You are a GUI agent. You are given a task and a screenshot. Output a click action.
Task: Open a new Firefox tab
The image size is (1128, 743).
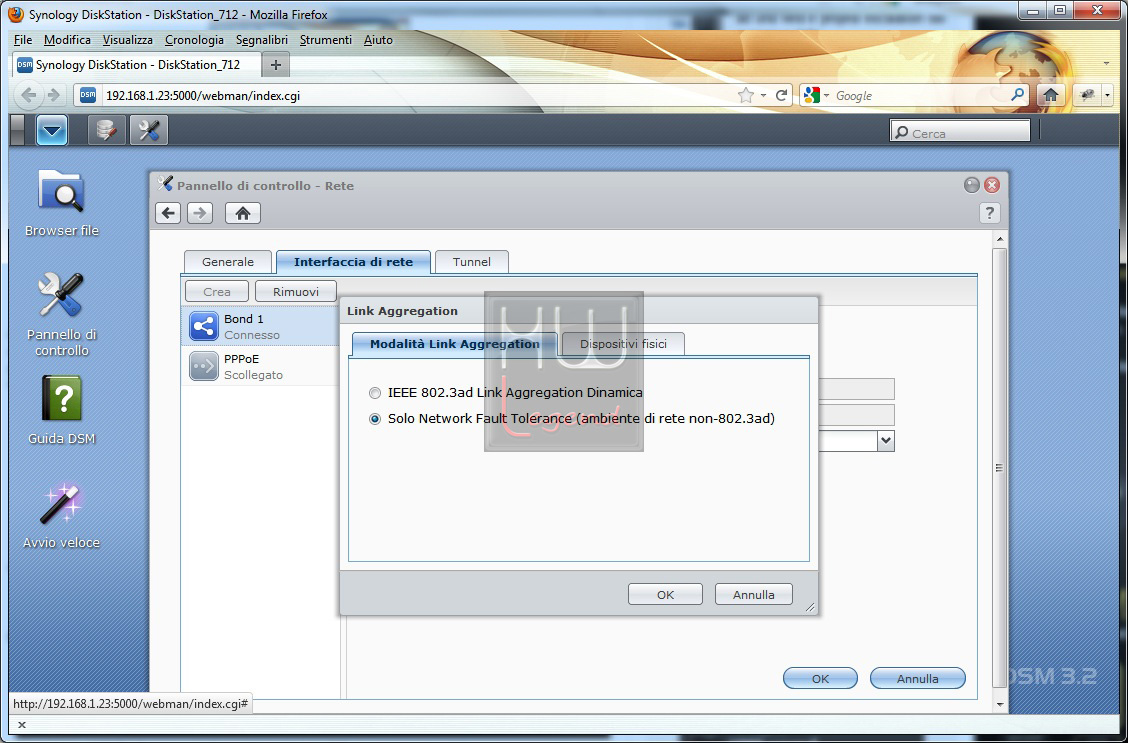pyautogui.click(x=275, y=65)
